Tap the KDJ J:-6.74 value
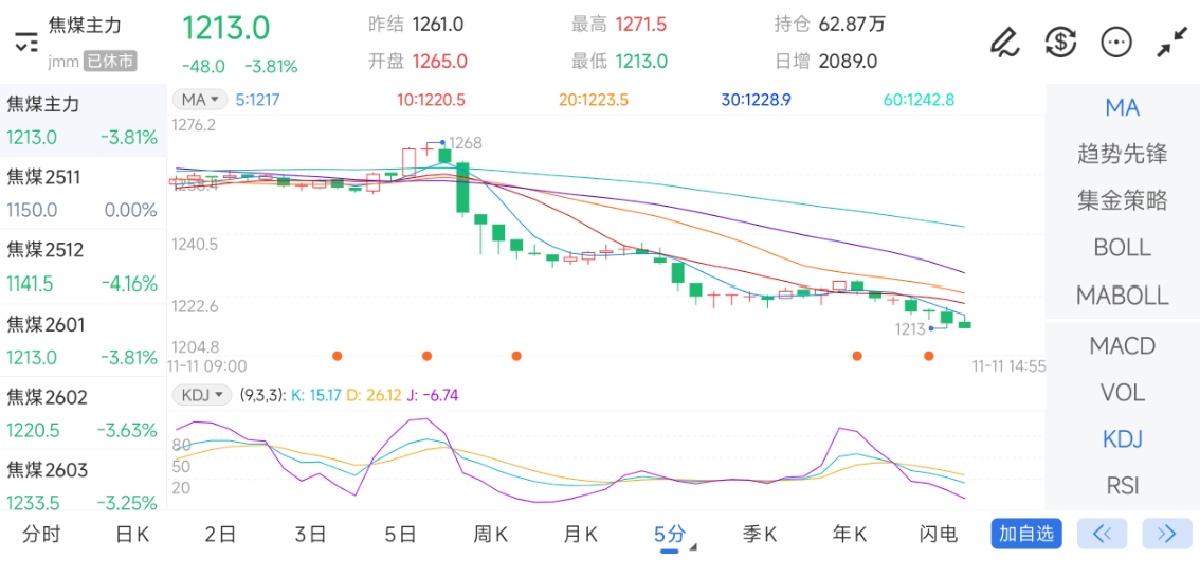Image resolution: width=1200 pixels, height=571 pixels. click(433, 395)
